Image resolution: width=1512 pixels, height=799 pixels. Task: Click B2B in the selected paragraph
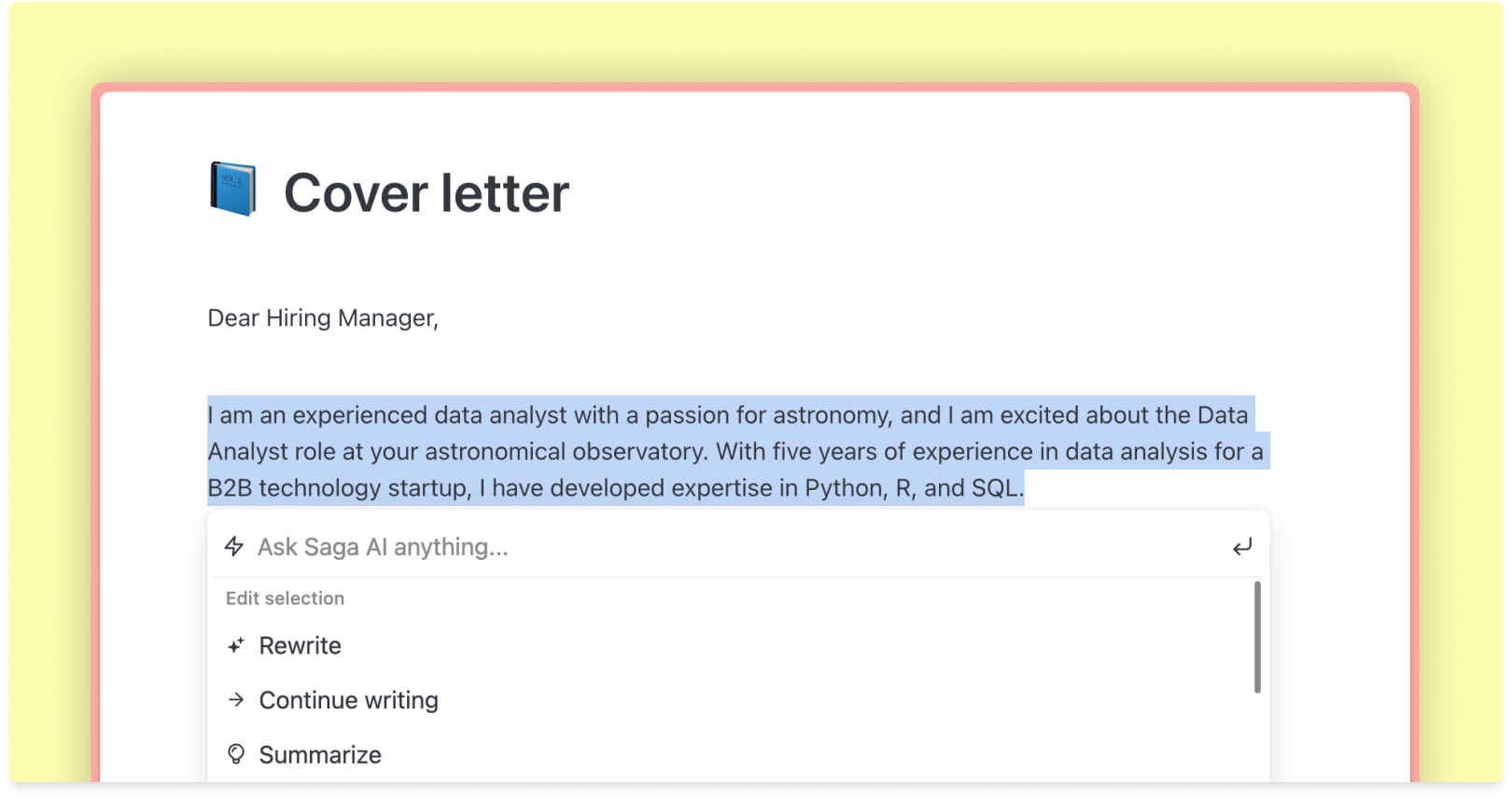coord(230,488)
